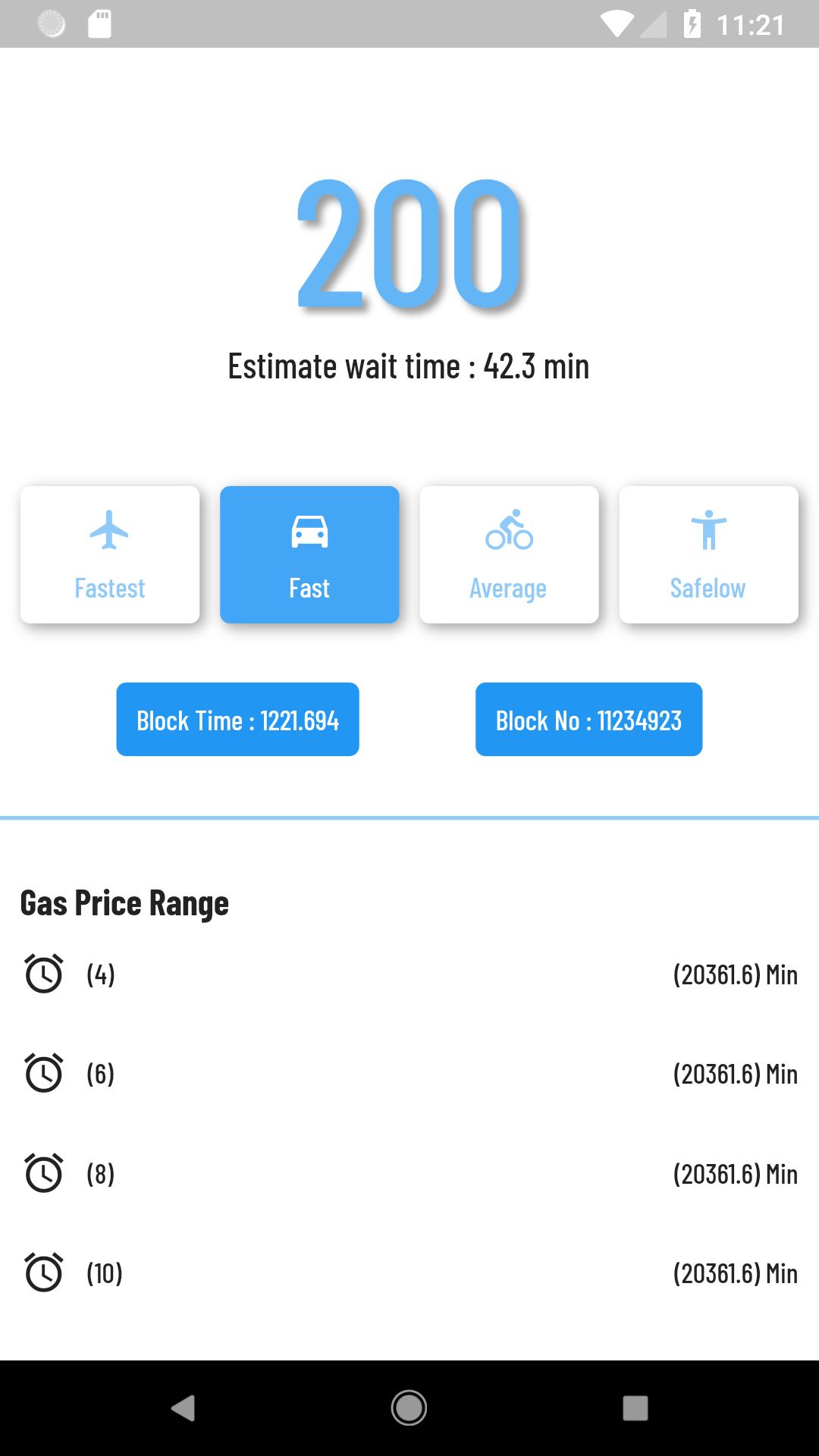The height and width of the screenshot is (1456, 819).
Task: Tap the alarm clock icon beside (10)
Action: coord(44,1272)
